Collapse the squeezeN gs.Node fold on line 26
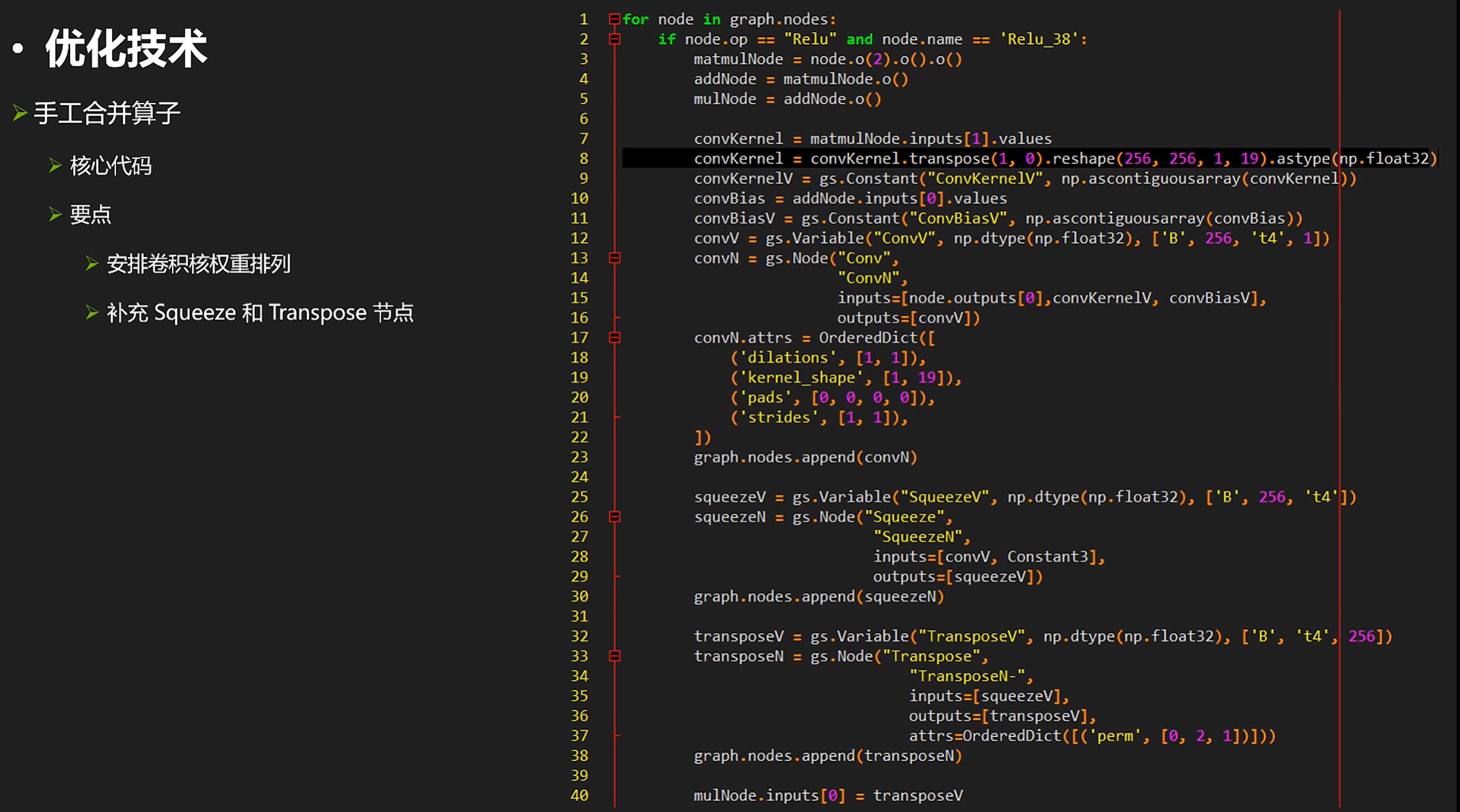Image resolution: width=1460 pixels, height=812 pixels. tap(614, 517)
